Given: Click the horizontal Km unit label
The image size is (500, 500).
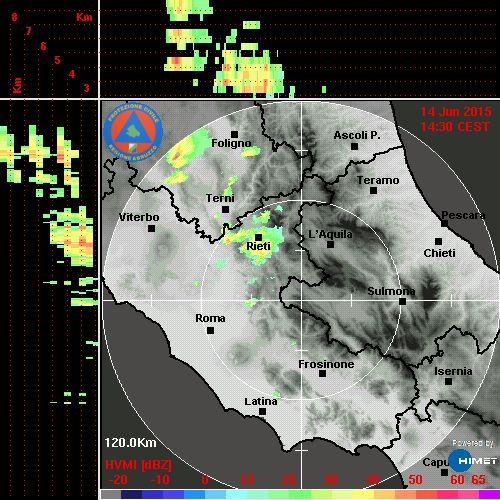Looking at the screenshot, I should tap(84, 17).
